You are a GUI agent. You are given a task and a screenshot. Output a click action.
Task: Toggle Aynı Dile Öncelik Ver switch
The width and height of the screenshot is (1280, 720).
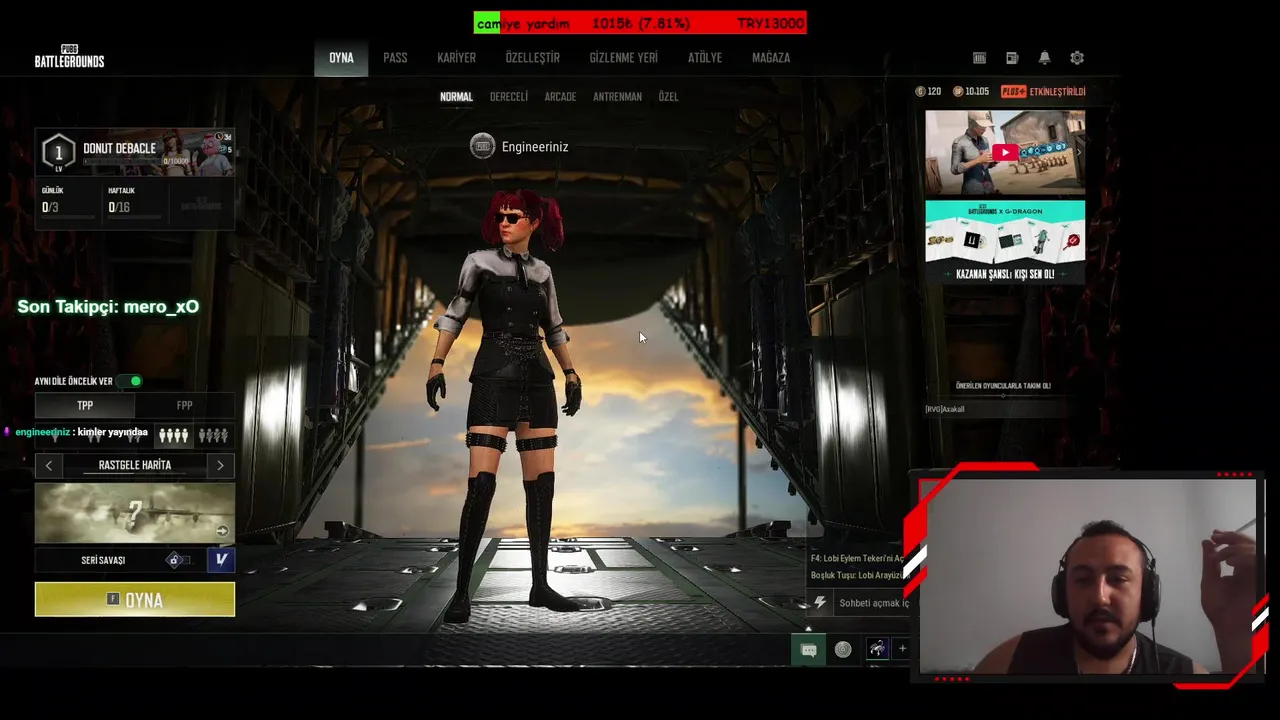pos(130,381)
